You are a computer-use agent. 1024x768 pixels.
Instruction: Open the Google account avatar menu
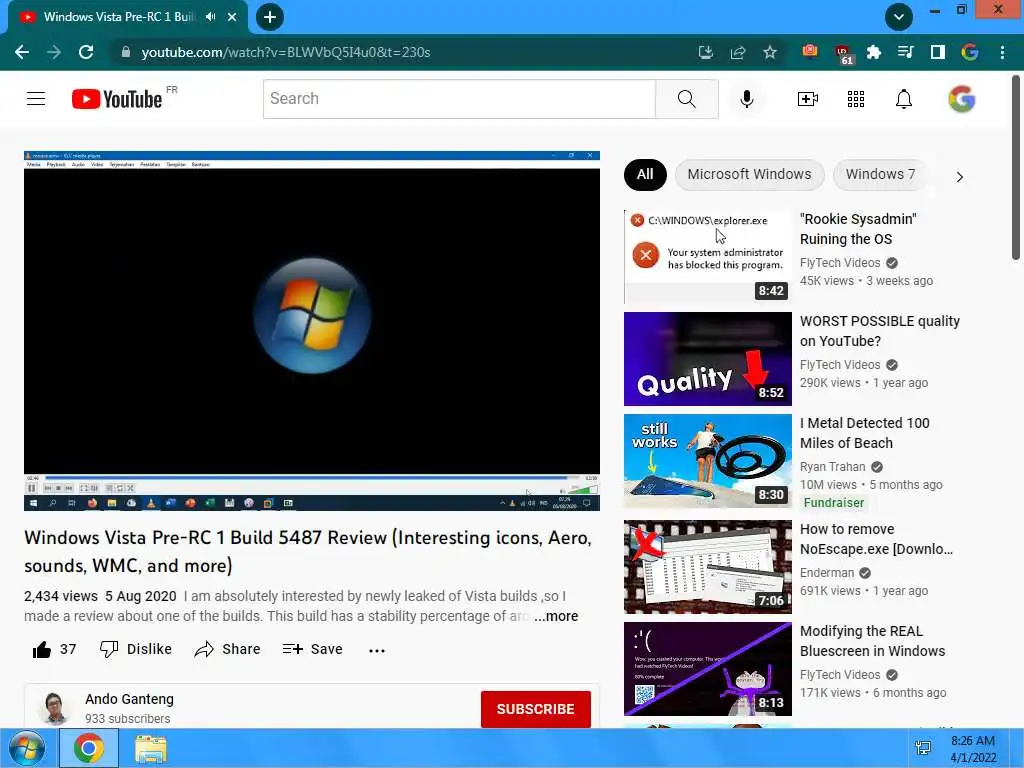coord(961,99)
